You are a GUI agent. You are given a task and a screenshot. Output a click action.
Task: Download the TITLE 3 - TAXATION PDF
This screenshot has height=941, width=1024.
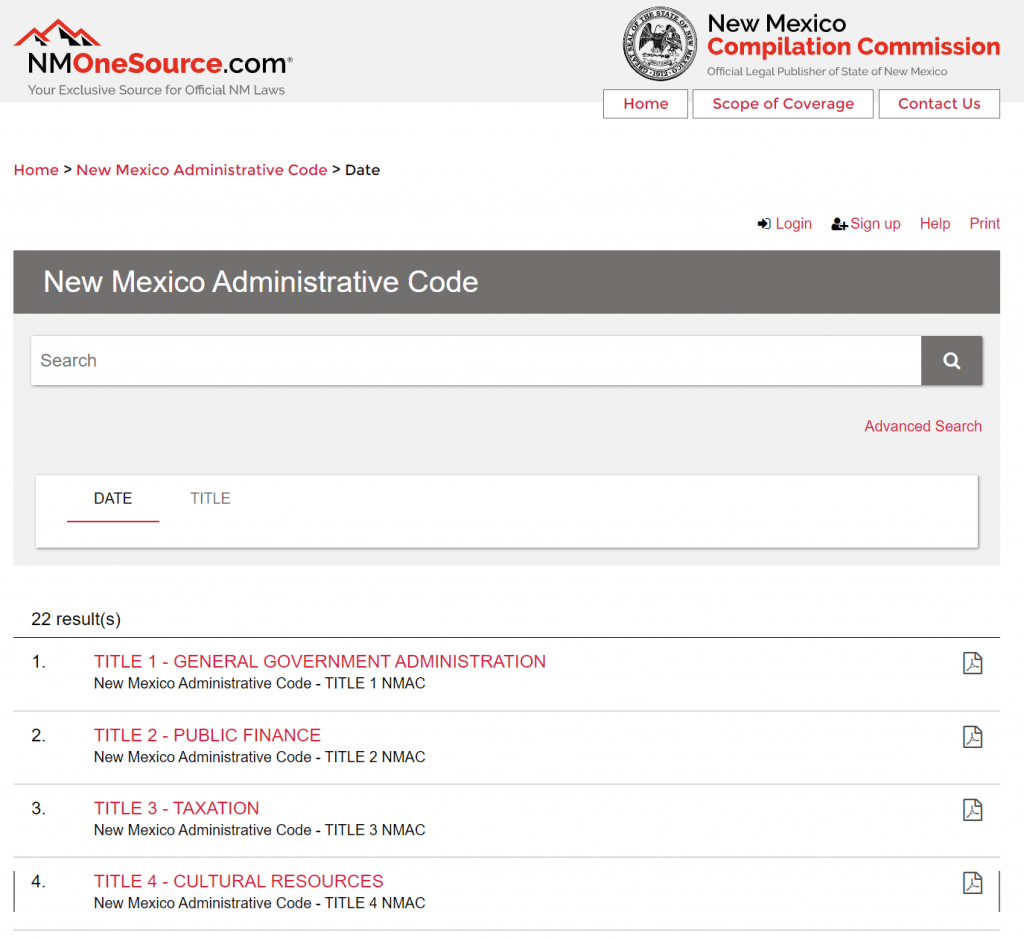pyautogui.click(x=972, y=809)
